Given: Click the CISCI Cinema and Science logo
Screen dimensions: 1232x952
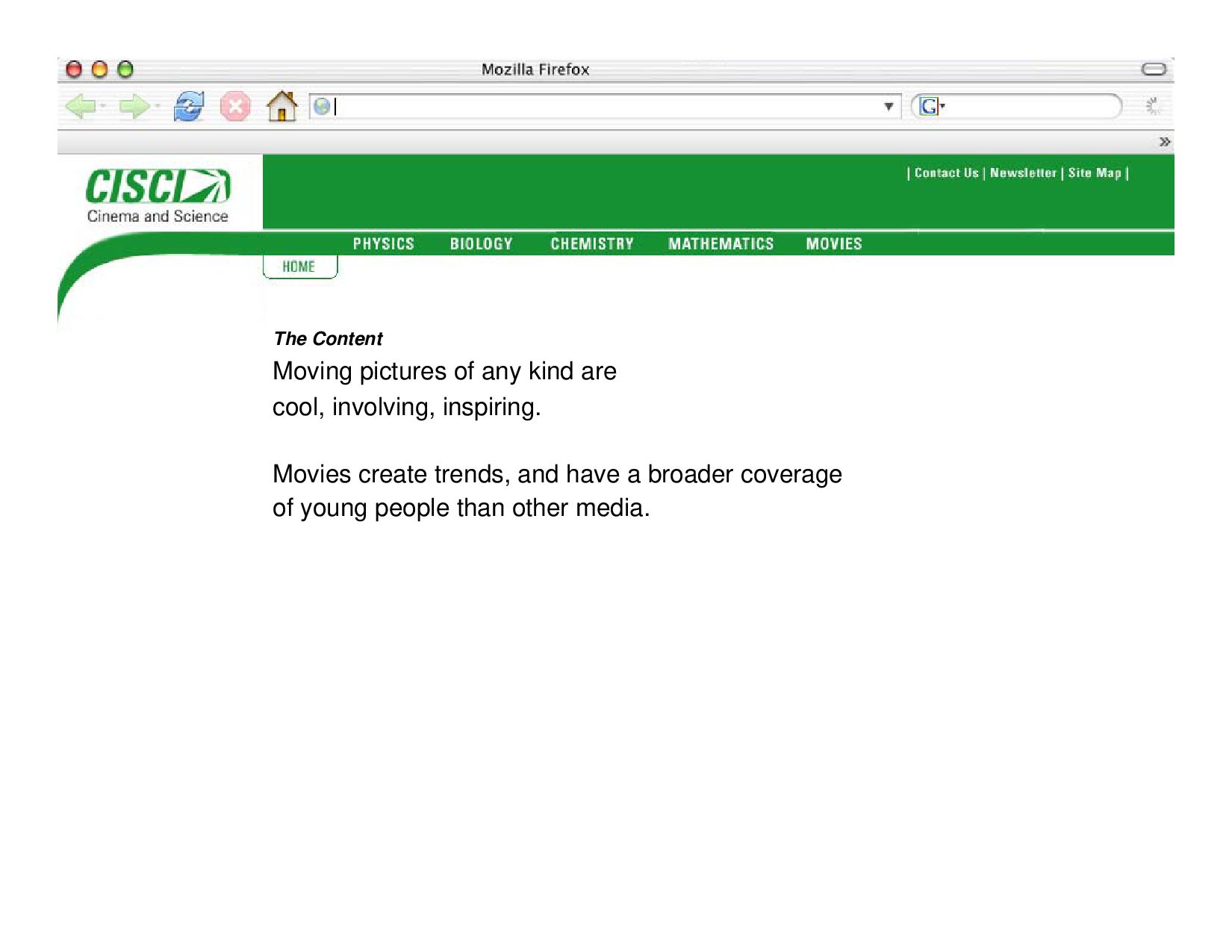Looking at the screenshot, I should 158,196.
